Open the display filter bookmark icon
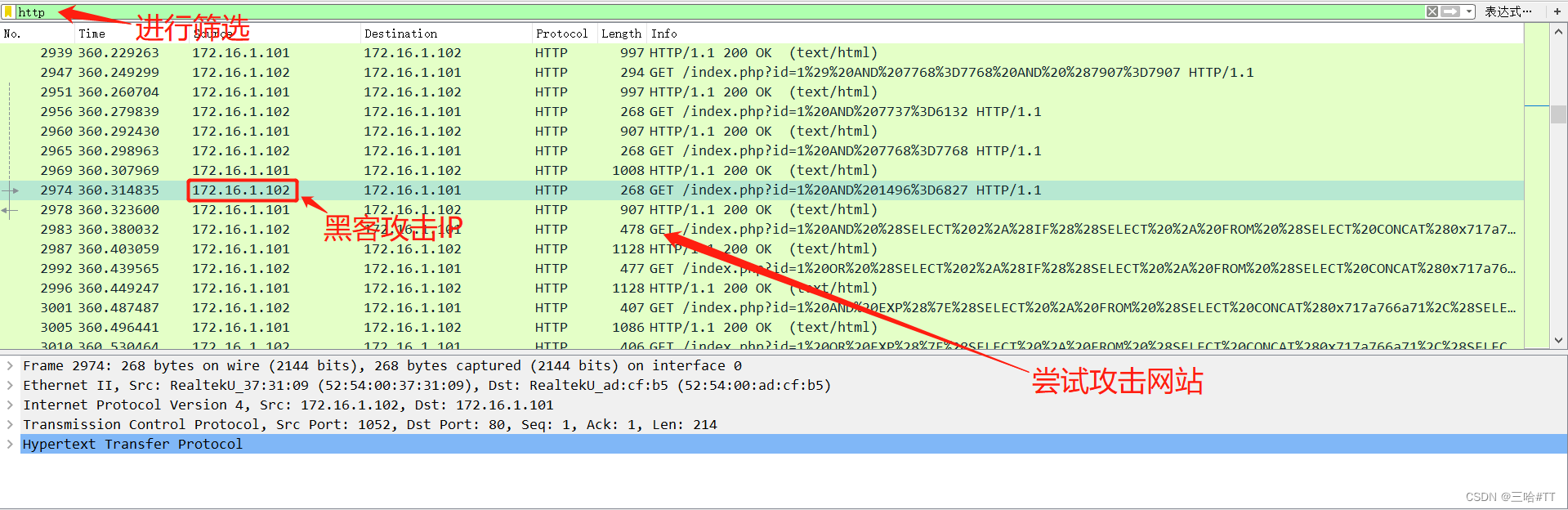This screenshot has width=1568, height=510. (8, 11)
